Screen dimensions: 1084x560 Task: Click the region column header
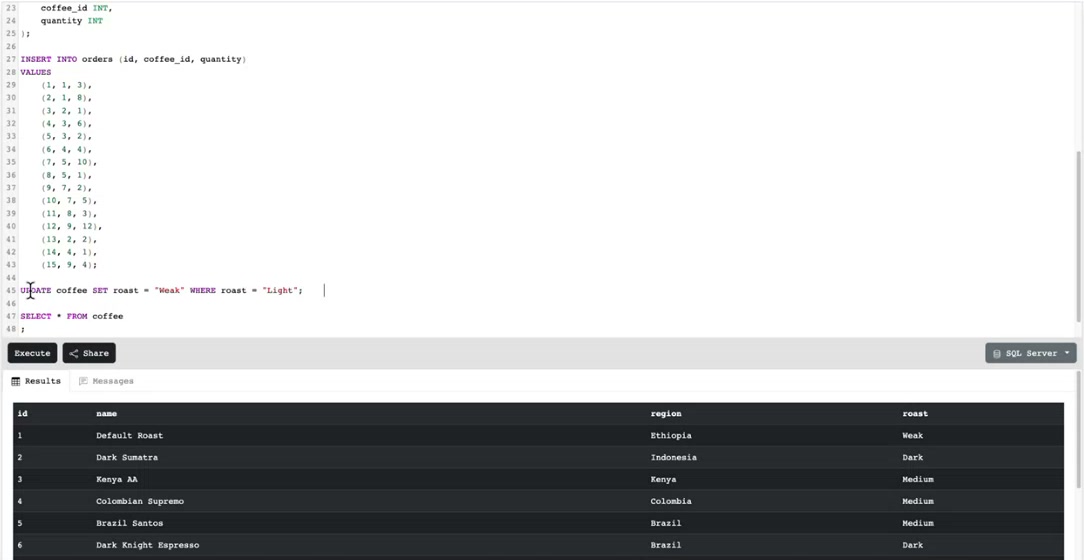coord(666,413)
